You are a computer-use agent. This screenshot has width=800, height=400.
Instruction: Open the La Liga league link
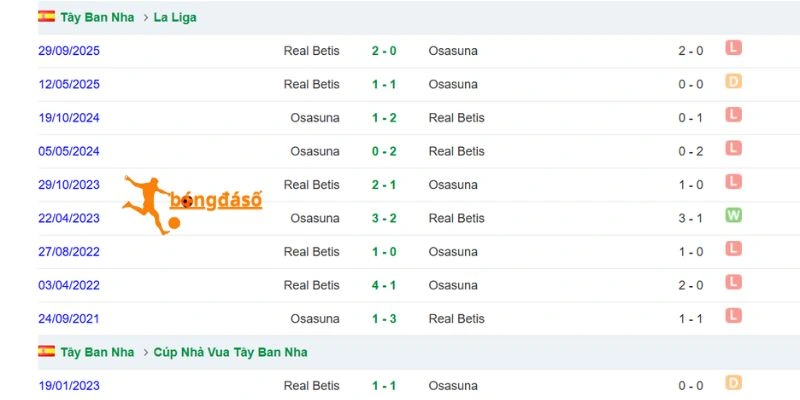(x=175, y=17)
